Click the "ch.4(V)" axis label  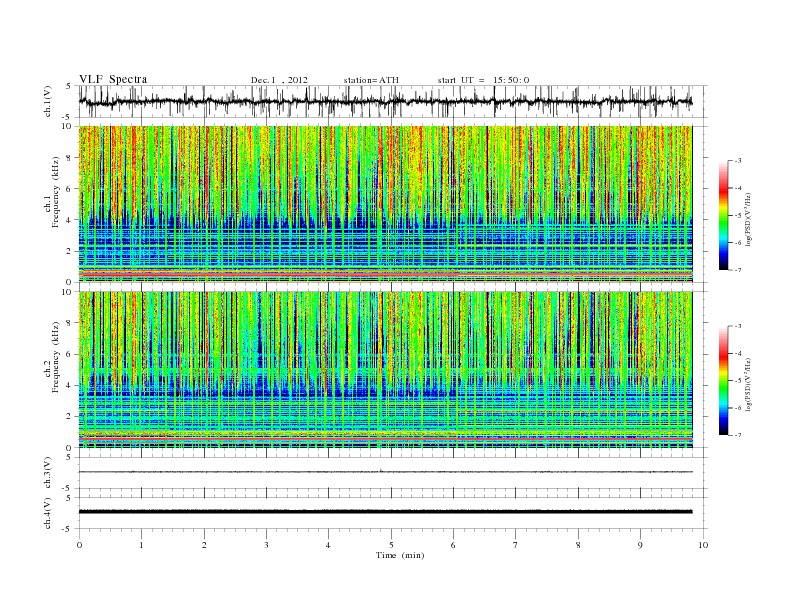[x=47, y=513]
